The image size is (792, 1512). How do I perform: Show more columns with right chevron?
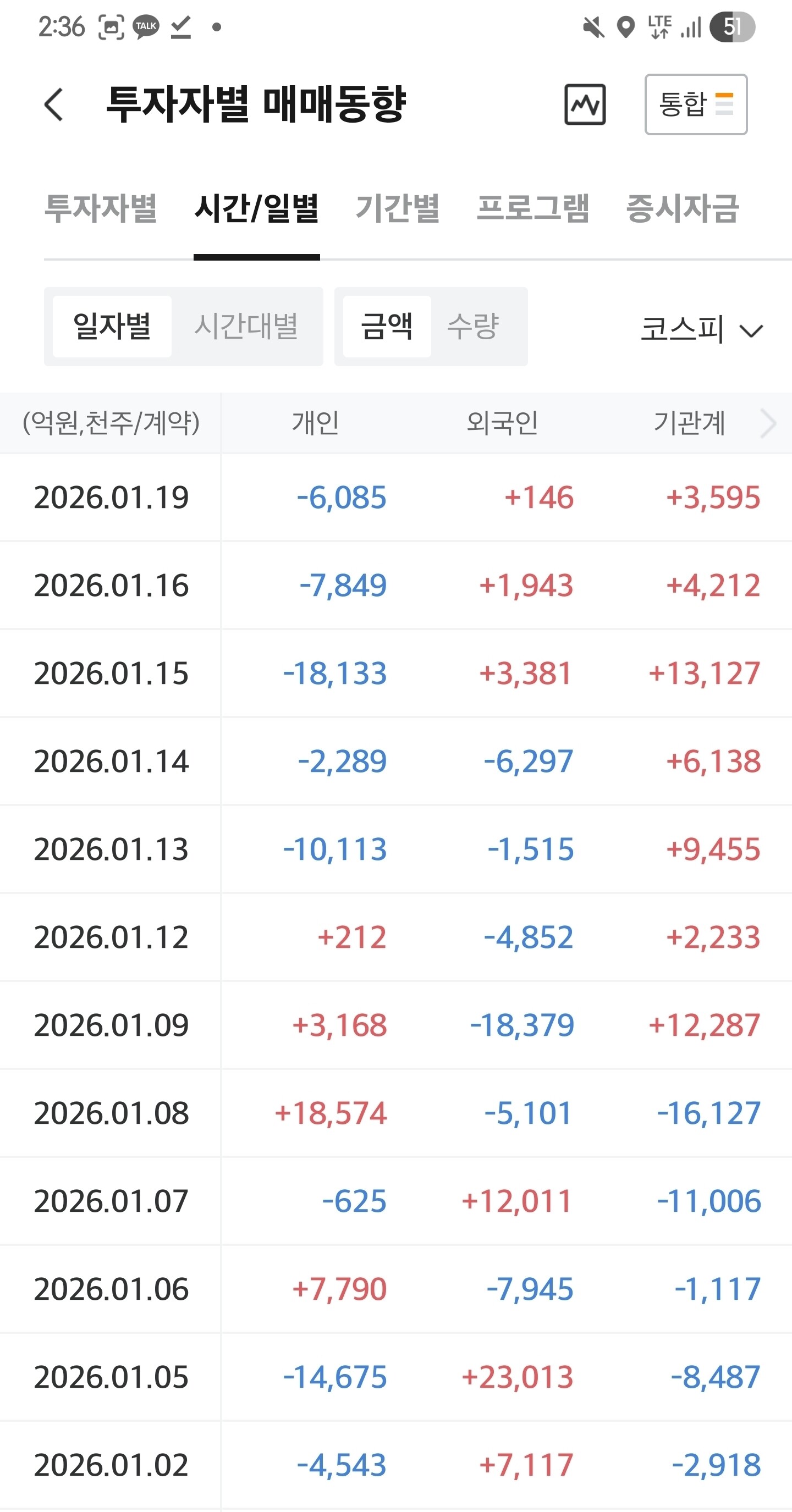pos(768,423)
